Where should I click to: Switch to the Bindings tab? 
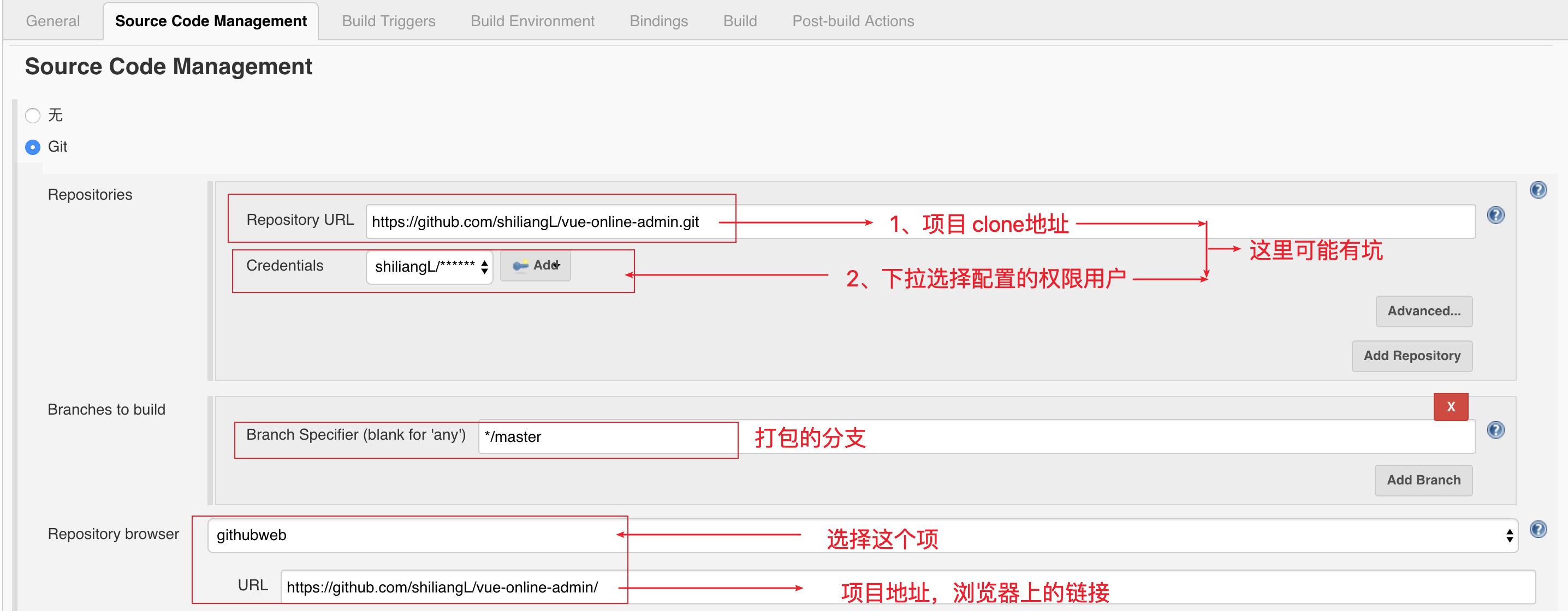[x=658, y=21]
